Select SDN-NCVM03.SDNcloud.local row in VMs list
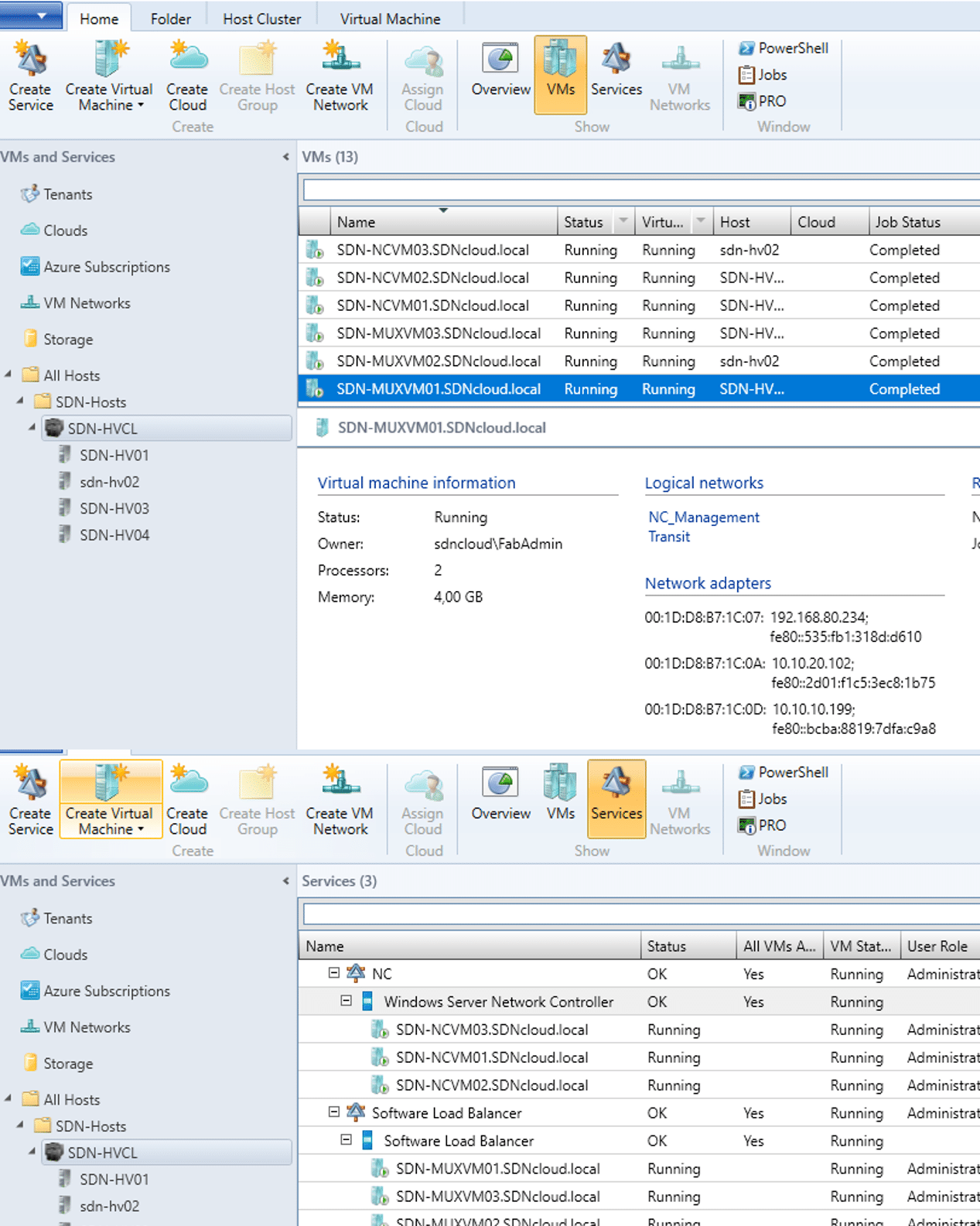 (x=639, y=250)
